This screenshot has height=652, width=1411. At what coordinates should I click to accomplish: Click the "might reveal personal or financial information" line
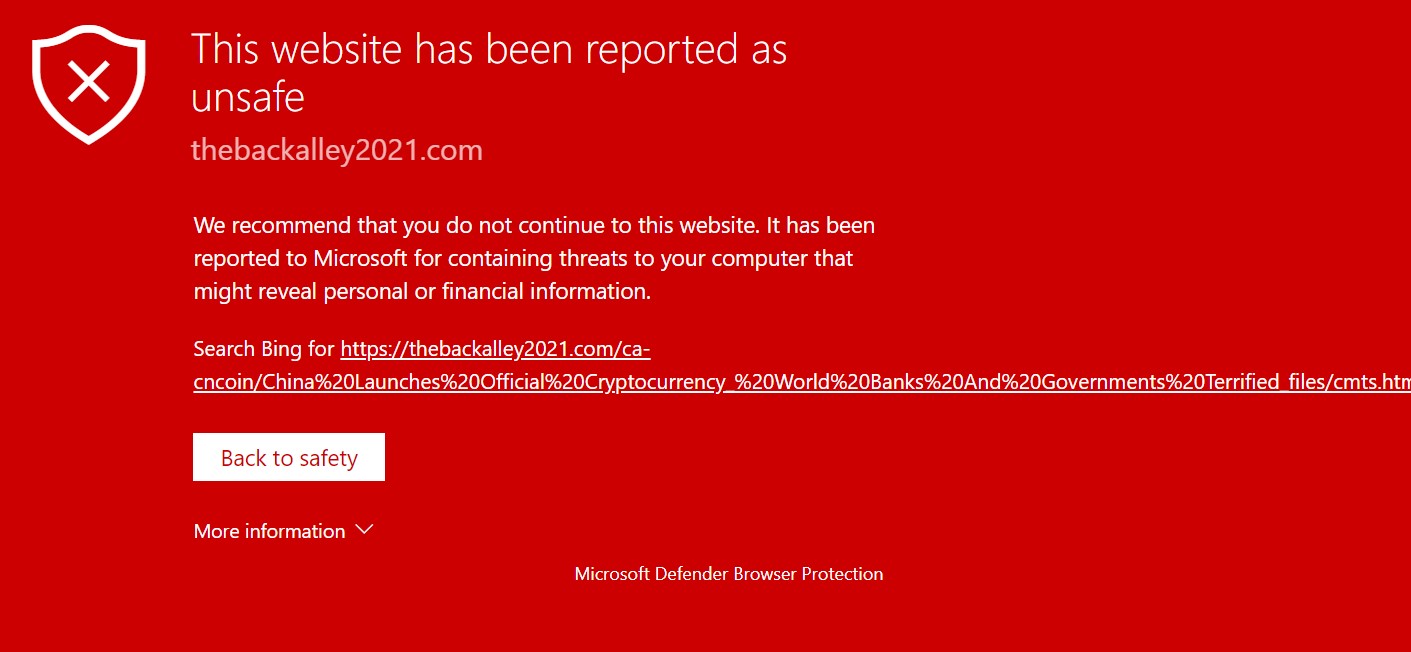pos(422,291)
